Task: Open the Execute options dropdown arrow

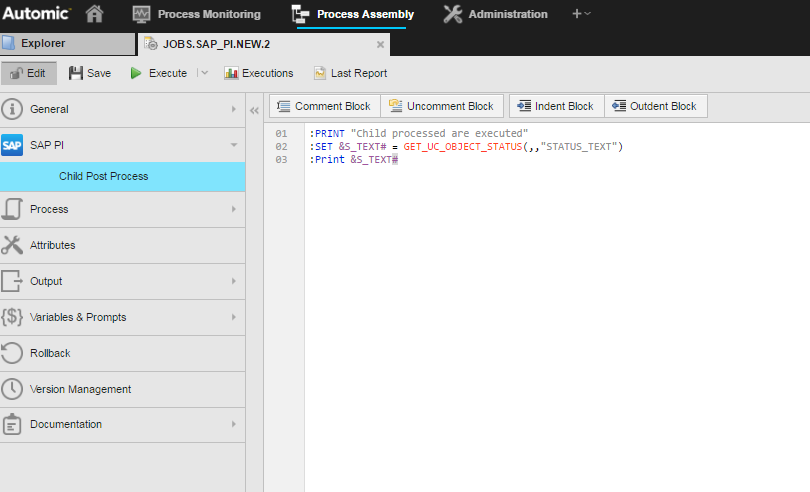Action: [x=204, y=73]
